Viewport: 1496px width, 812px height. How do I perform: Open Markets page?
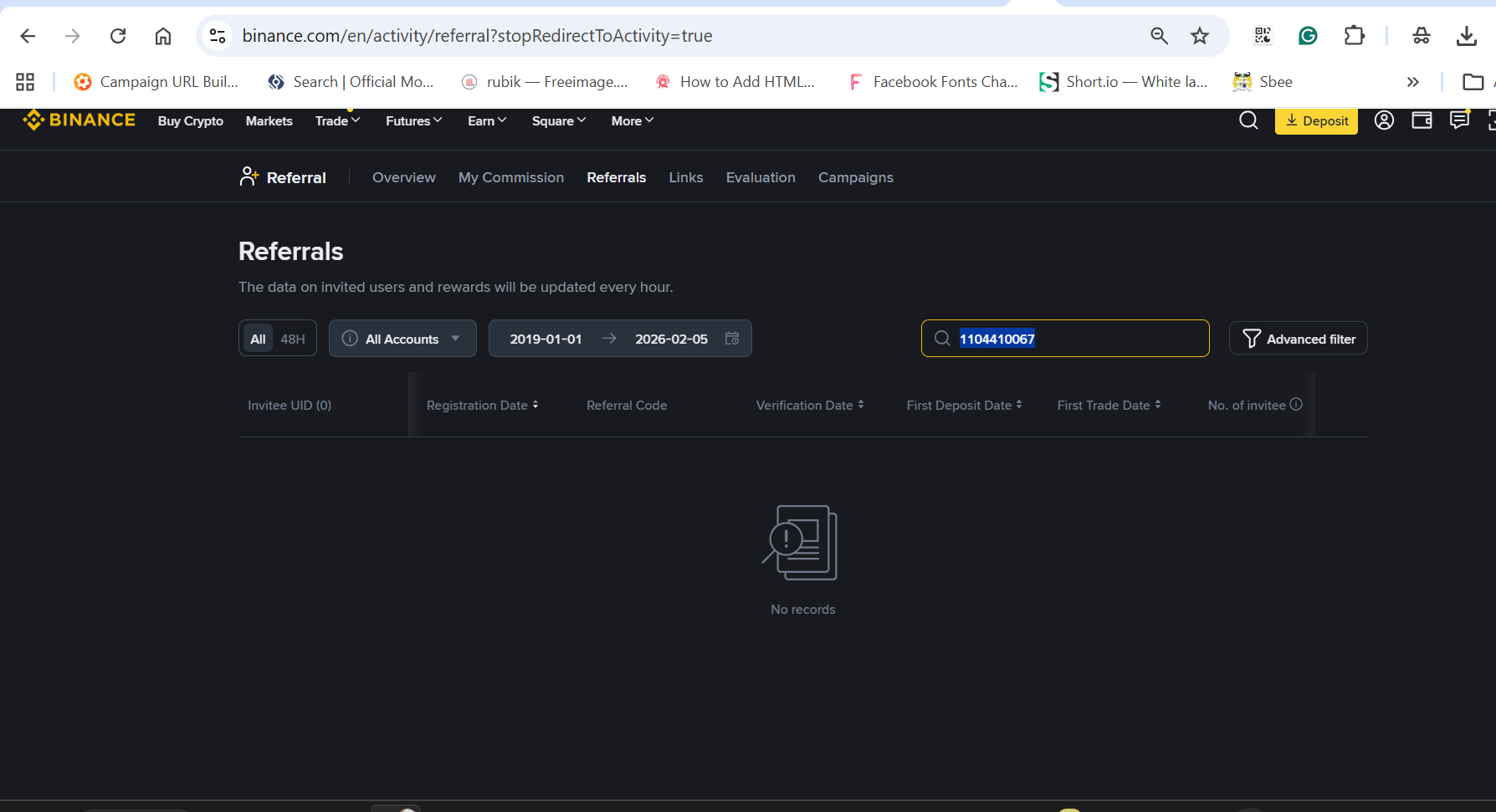point(269,121)
